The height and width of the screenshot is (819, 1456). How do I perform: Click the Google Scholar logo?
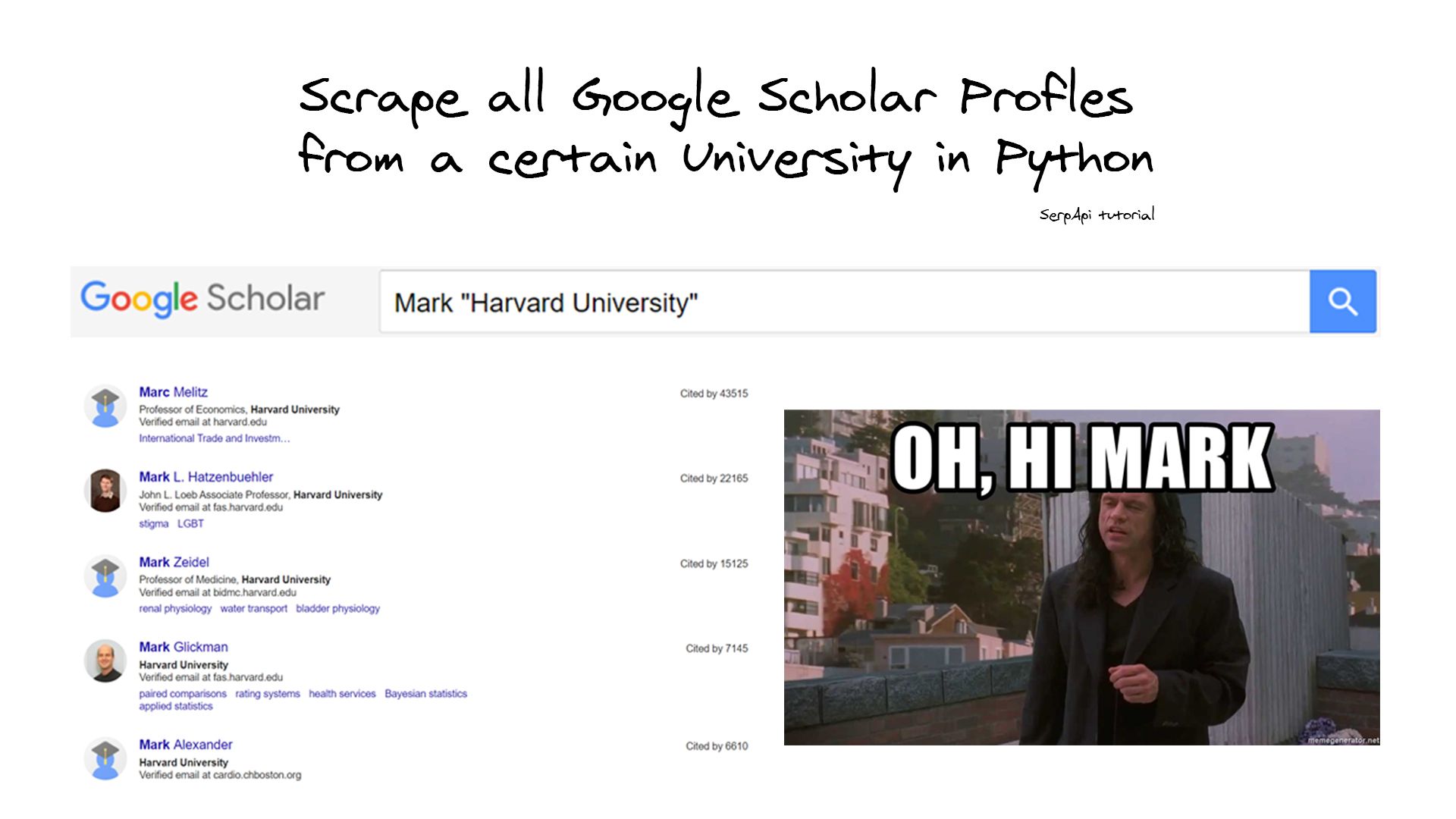(x=202, y=299)
